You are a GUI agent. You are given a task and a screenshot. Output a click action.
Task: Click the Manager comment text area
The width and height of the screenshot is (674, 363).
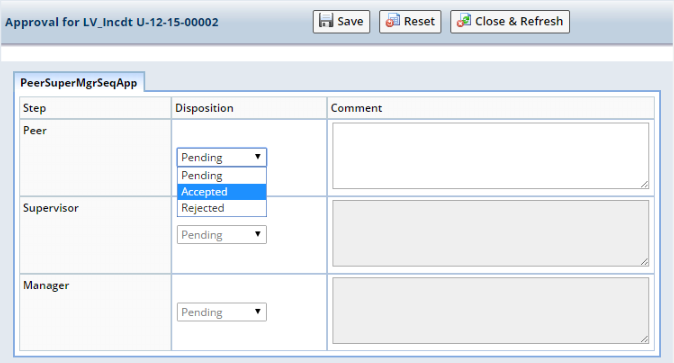click(490, 311)
